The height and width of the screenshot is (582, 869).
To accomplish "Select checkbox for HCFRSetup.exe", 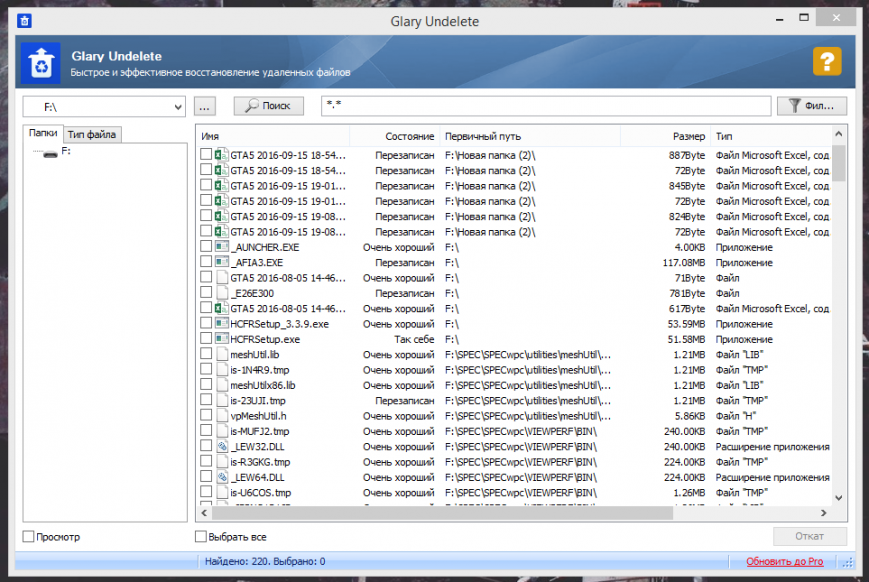I will tap(206, 338).
